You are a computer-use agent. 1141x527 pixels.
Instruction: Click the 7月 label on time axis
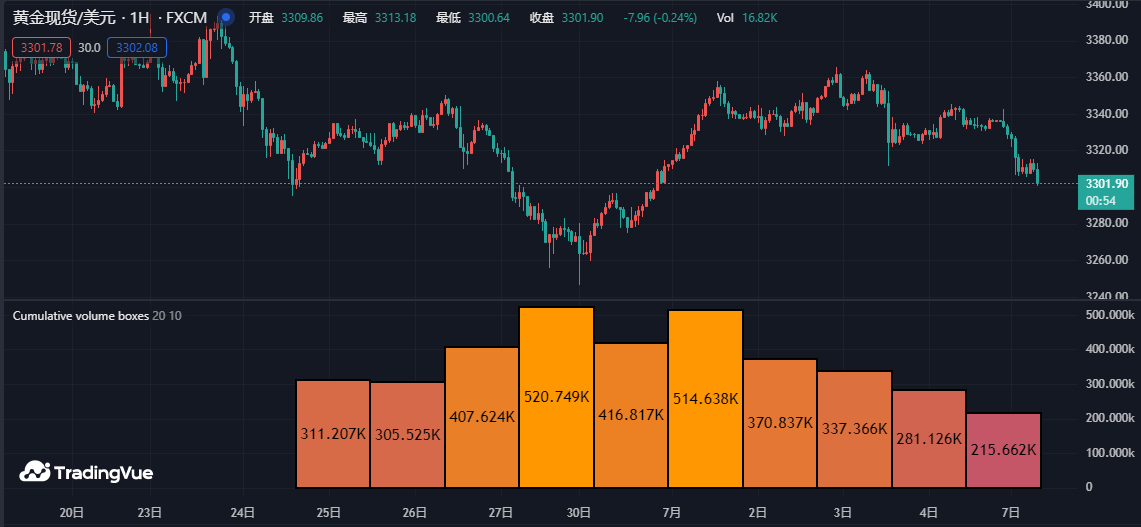pos(672,512)
